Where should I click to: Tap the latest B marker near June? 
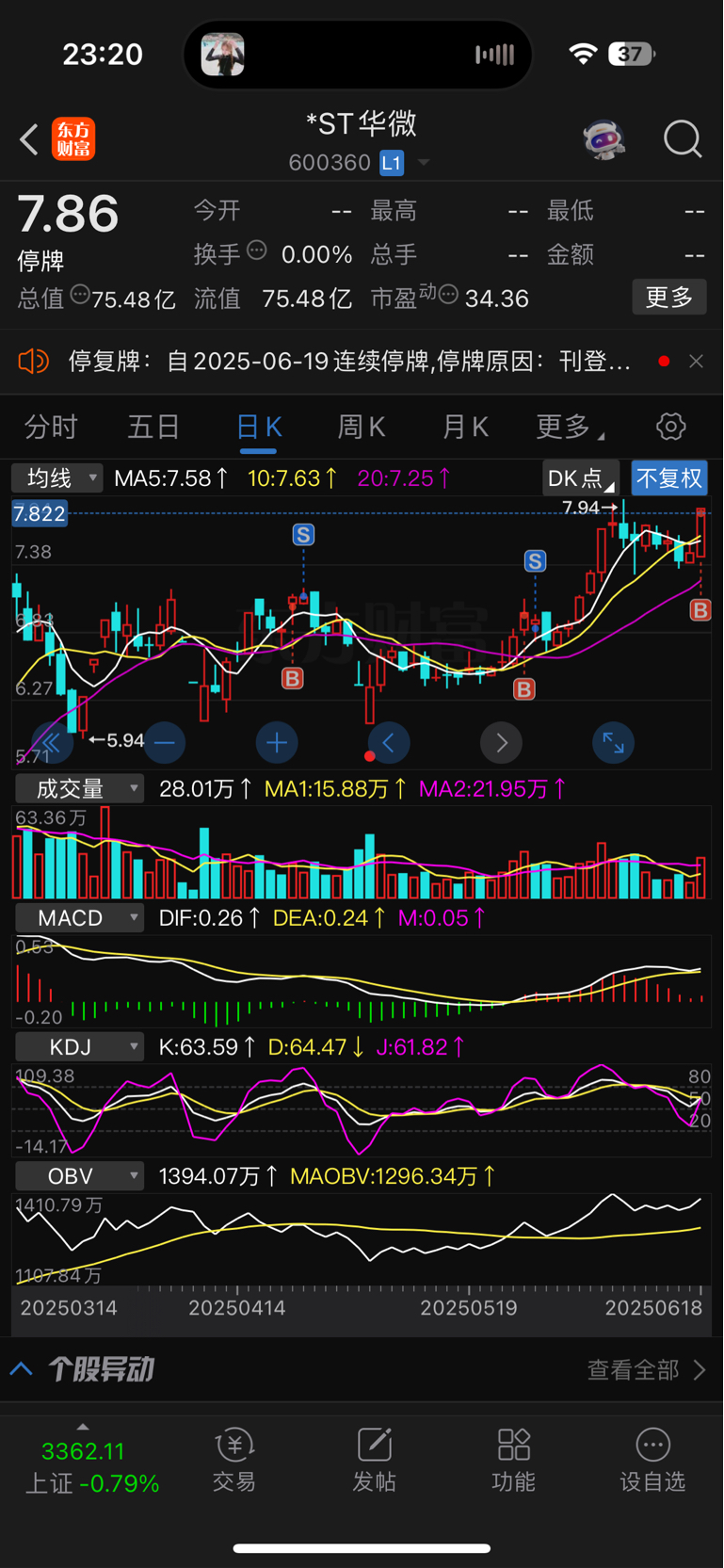tap(700, 610)
